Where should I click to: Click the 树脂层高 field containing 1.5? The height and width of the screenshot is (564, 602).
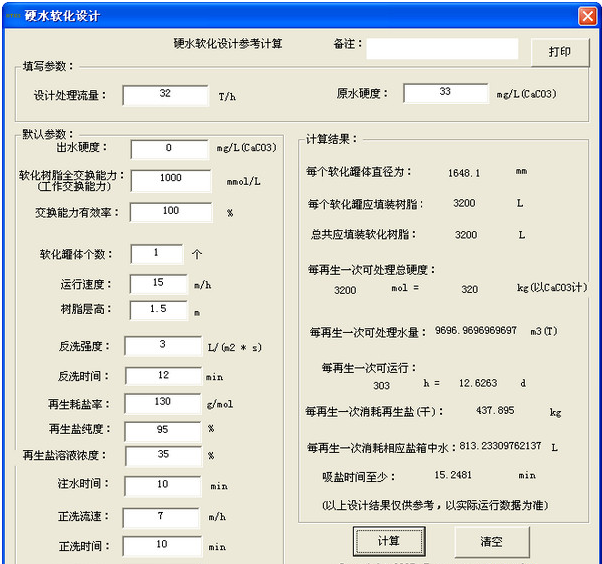[159, 310]
